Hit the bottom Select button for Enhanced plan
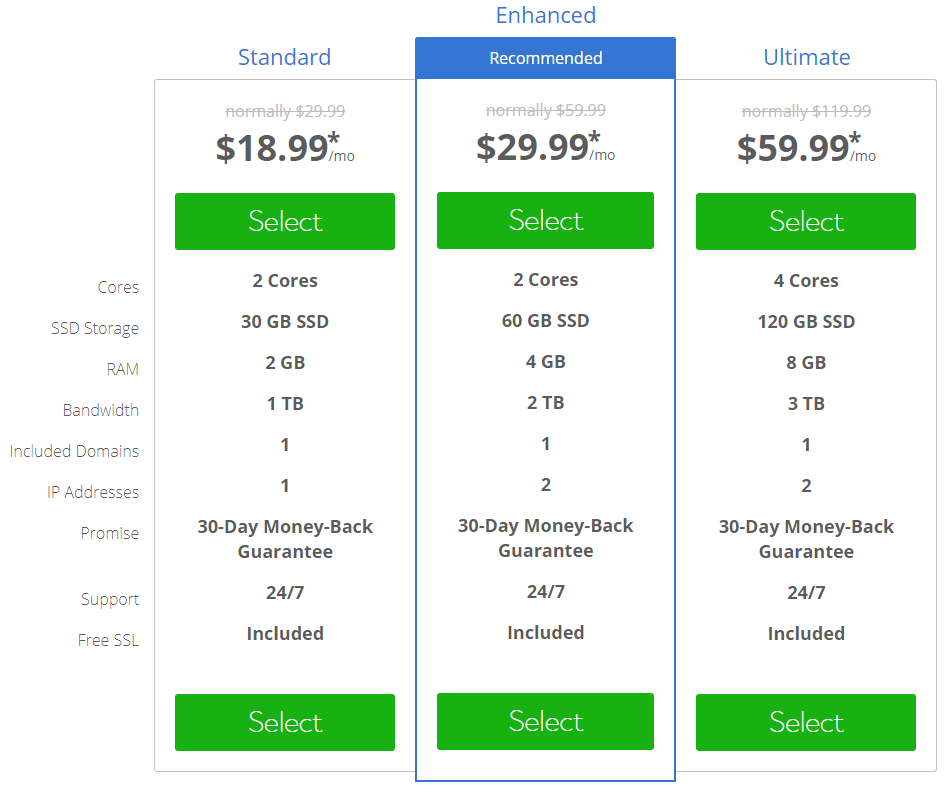Screen dimensions: 944x788 click(545, 721)
